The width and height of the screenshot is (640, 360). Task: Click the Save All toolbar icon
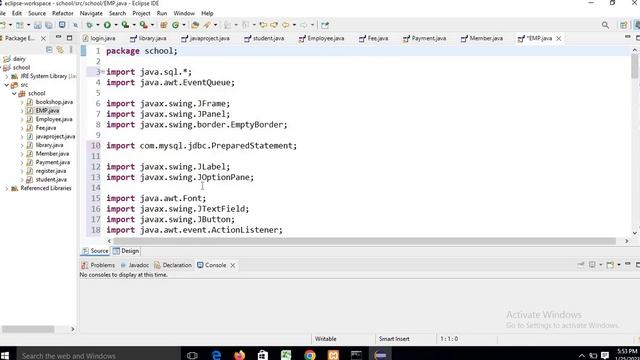[x=49, y=25]
